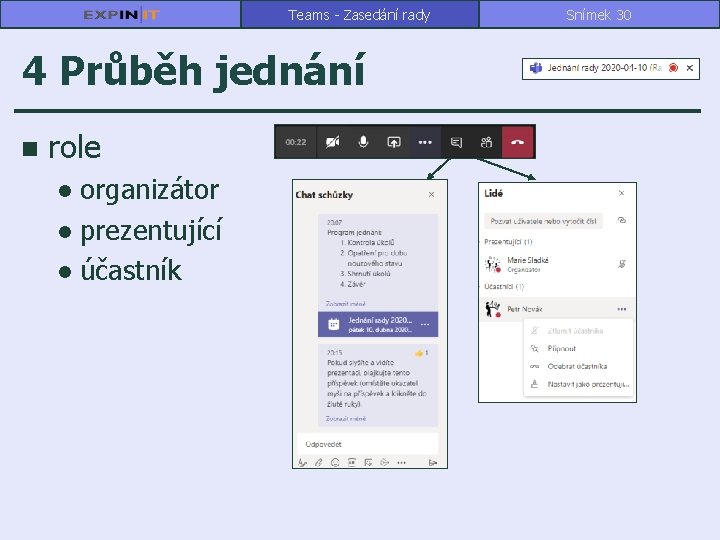Click the calendar icon on the meeting card
The image size is (720, 540).
click(x=334, y=325)
